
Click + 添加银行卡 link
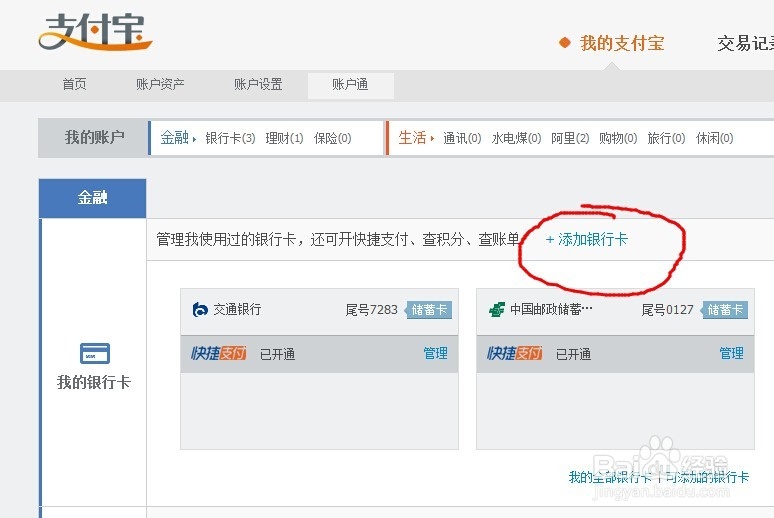tap(586, 240)
